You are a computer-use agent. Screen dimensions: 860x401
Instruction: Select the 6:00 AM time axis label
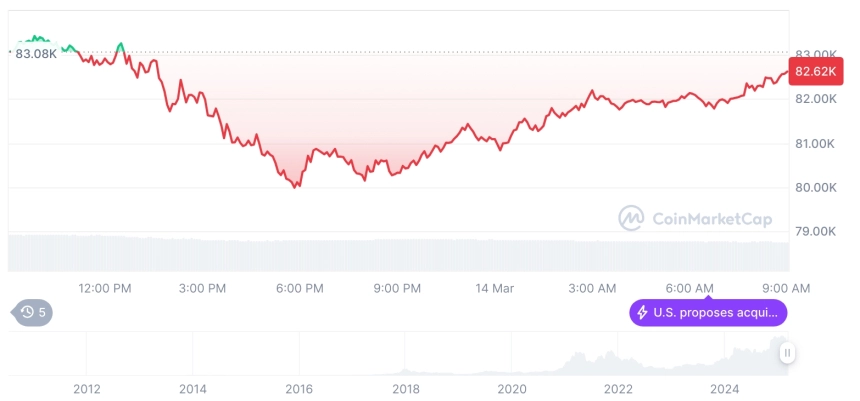click(x=689, y=288)
